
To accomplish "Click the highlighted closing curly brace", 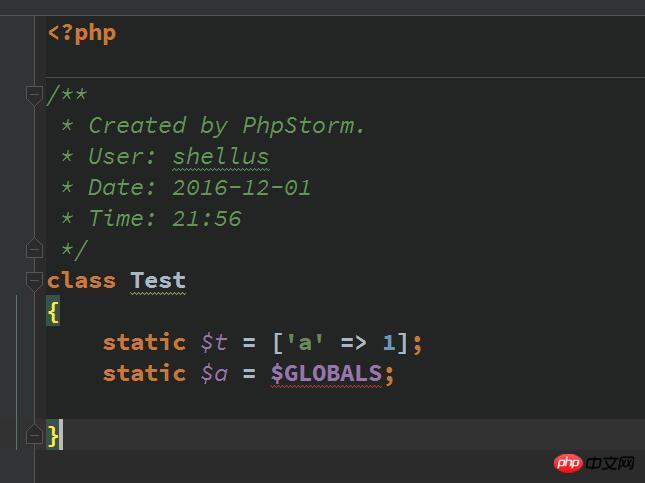I will 53,435.
